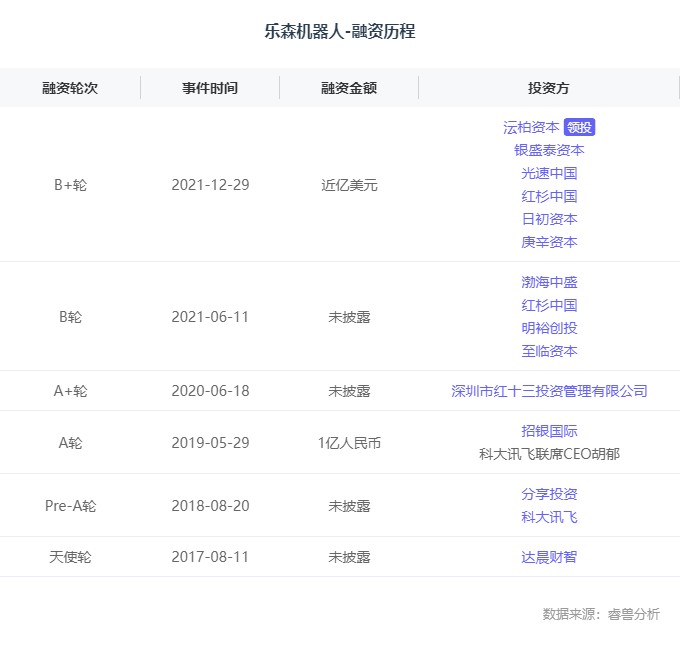
Task: Open the 至临资本 investor link
Action: [549, 351]
